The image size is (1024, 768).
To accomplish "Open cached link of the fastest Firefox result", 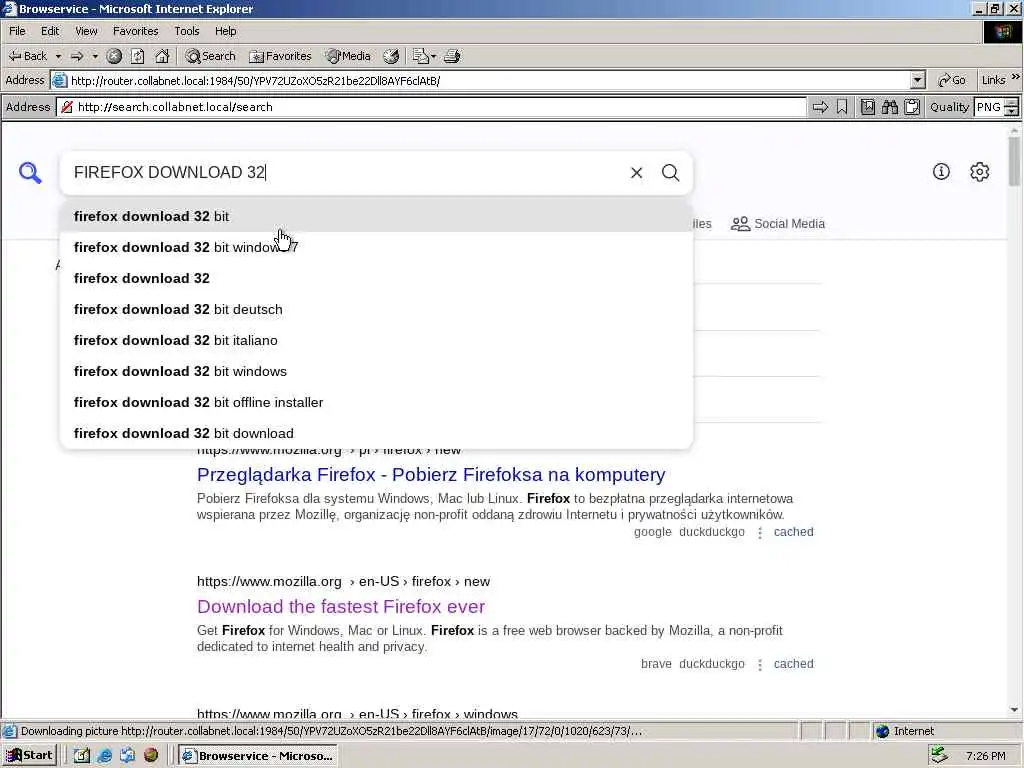I will (x=793, y=664).
